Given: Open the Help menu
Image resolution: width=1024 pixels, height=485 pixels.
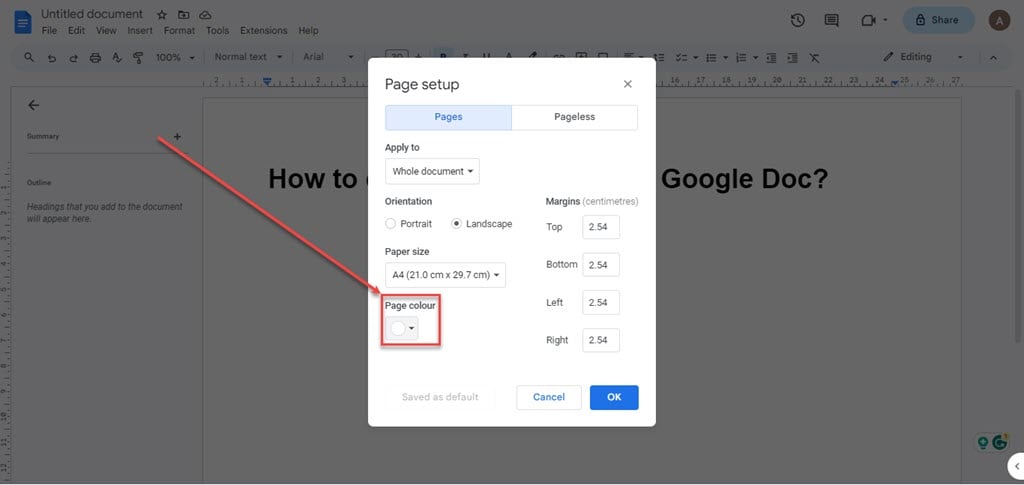Looking at the screenshot, I should point(308,31).
